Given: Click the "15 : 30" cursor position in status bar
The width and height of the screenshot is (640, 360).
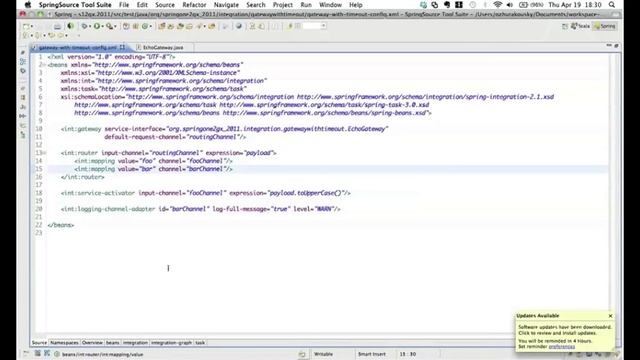Looking at the screenshot, I should pyautogui.click(x=408, y=354).
